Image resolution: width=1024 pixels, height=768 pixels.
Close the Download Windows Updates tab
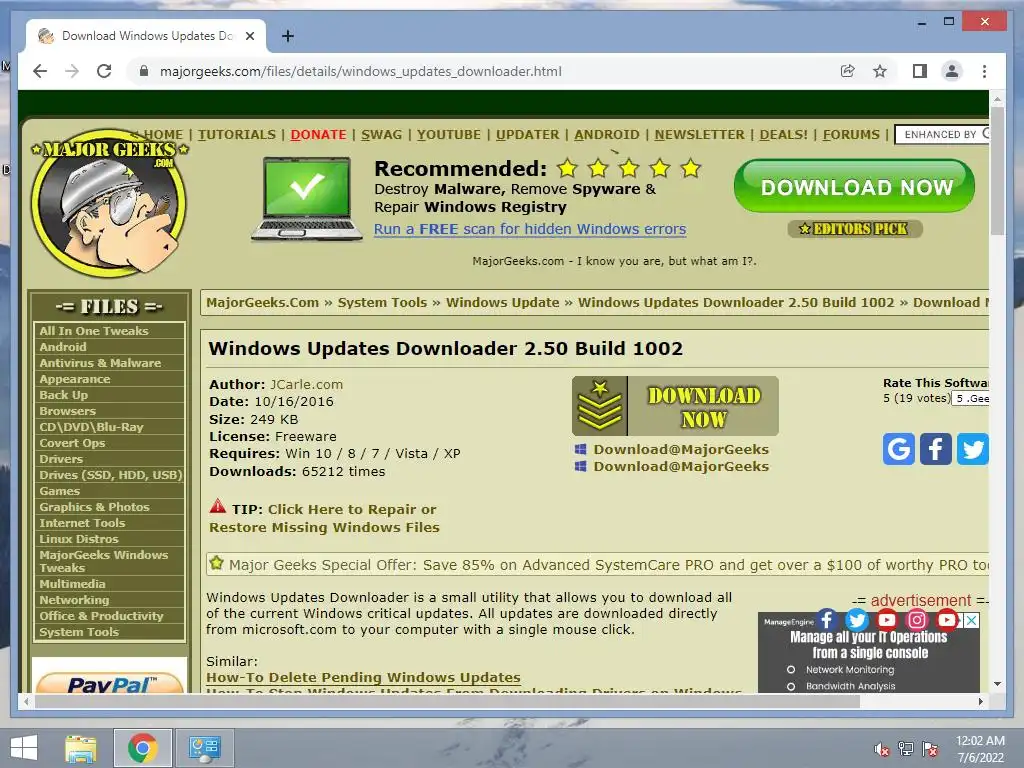[249, 36]
